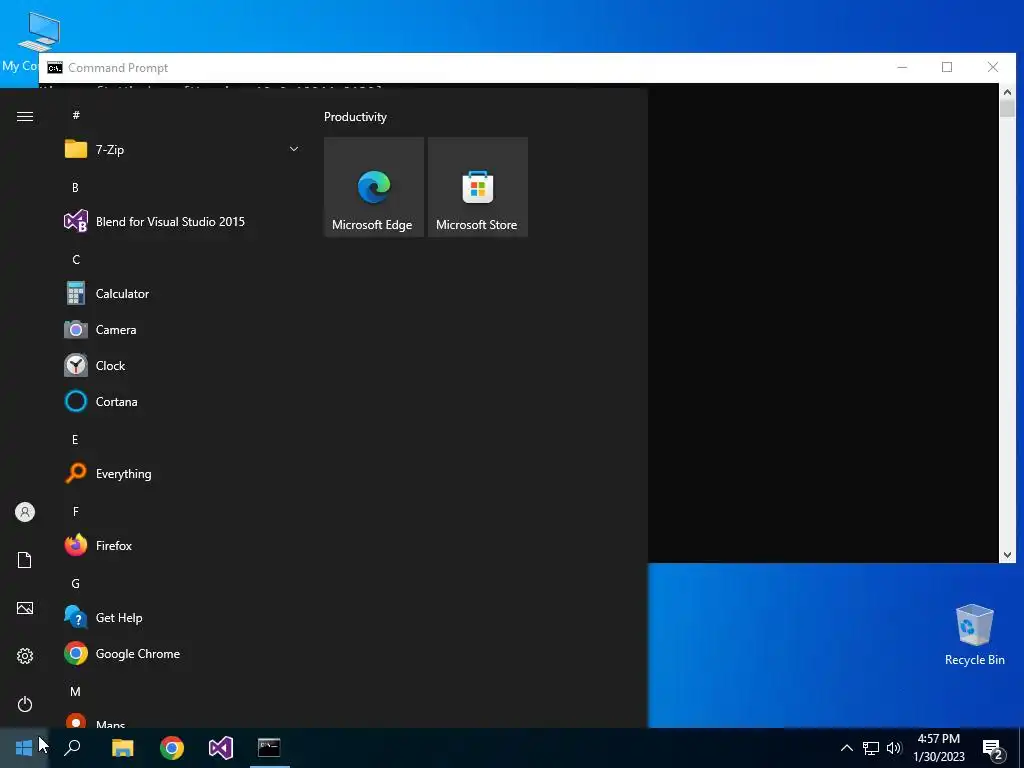Open the Camera app
The width and height of the screenshot is (1024, 768).
pos(183,330)
